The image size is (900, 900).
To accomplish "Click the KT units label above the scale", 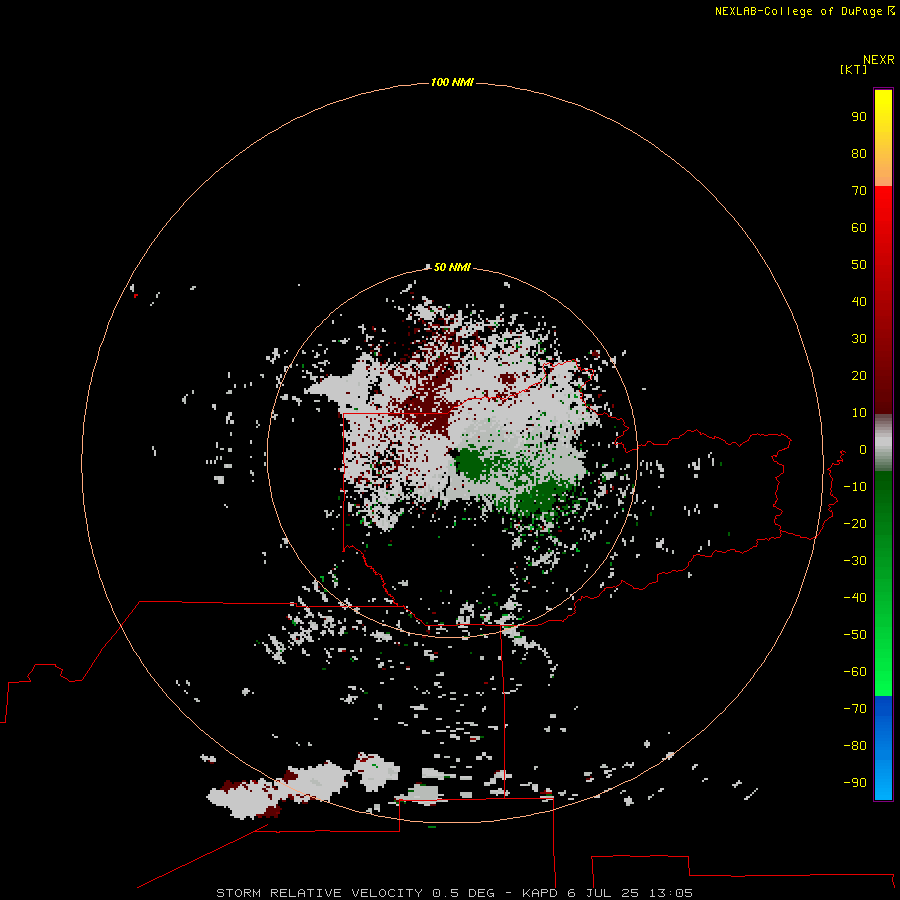I will click(x=854, y=69).
